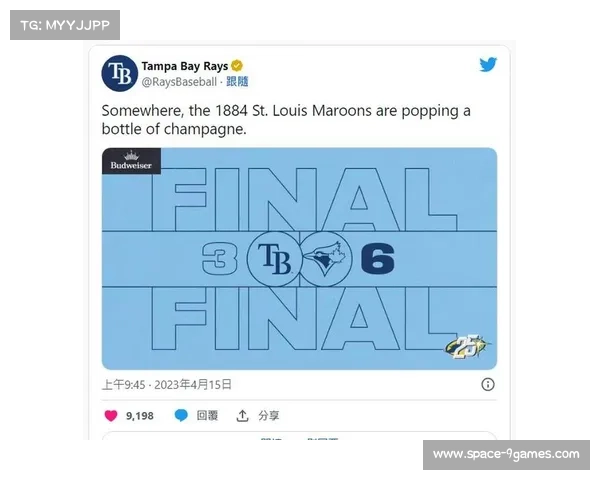
Task: Click the share upload arrow icon
Action: pos(242,416)
